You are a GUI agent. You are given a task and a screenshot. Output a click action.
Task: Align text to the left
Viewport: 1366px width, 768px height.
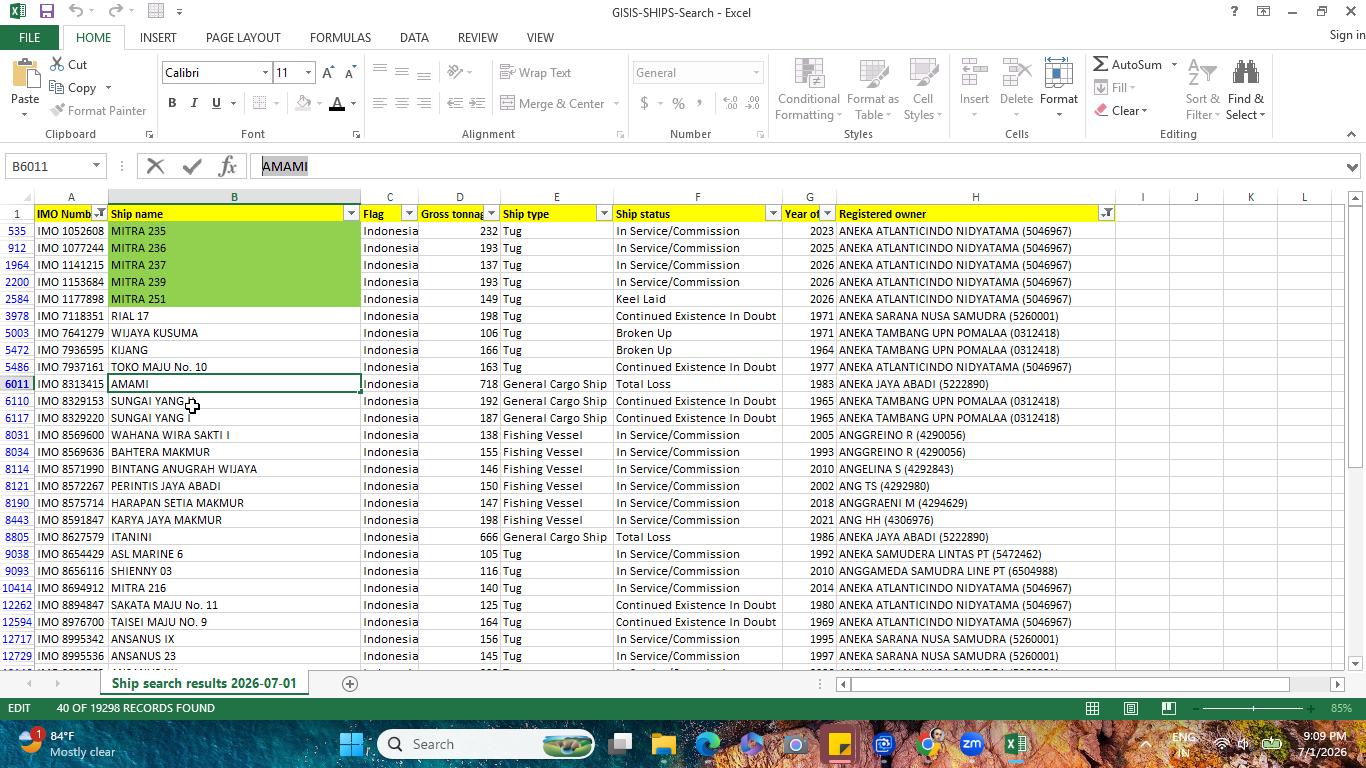[x=379, y=103]
